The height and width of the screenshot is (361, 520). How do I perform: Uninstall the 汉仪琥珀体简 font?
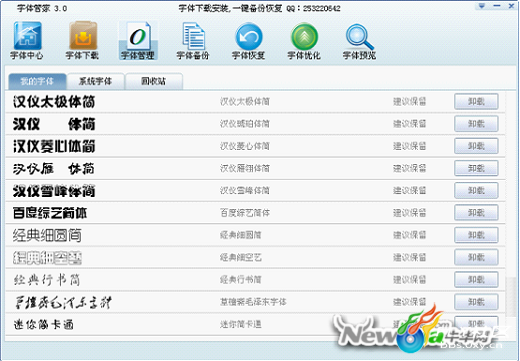click(476, 124)
